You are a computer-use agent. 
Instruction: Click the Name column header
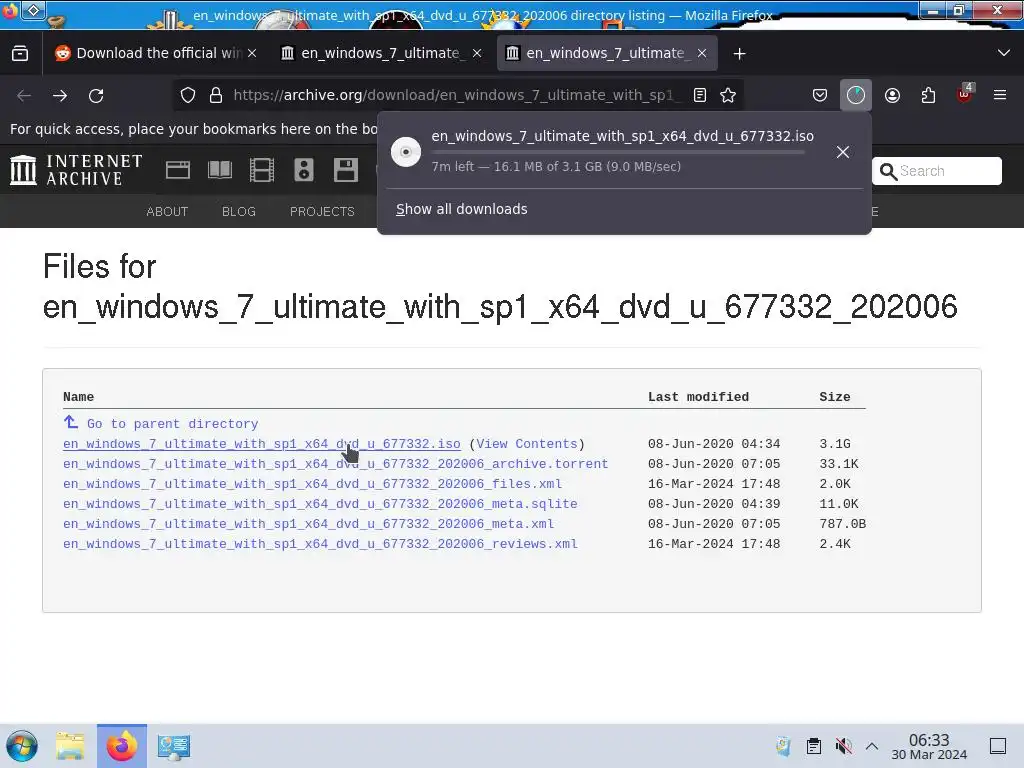click(x=78, y=397)
